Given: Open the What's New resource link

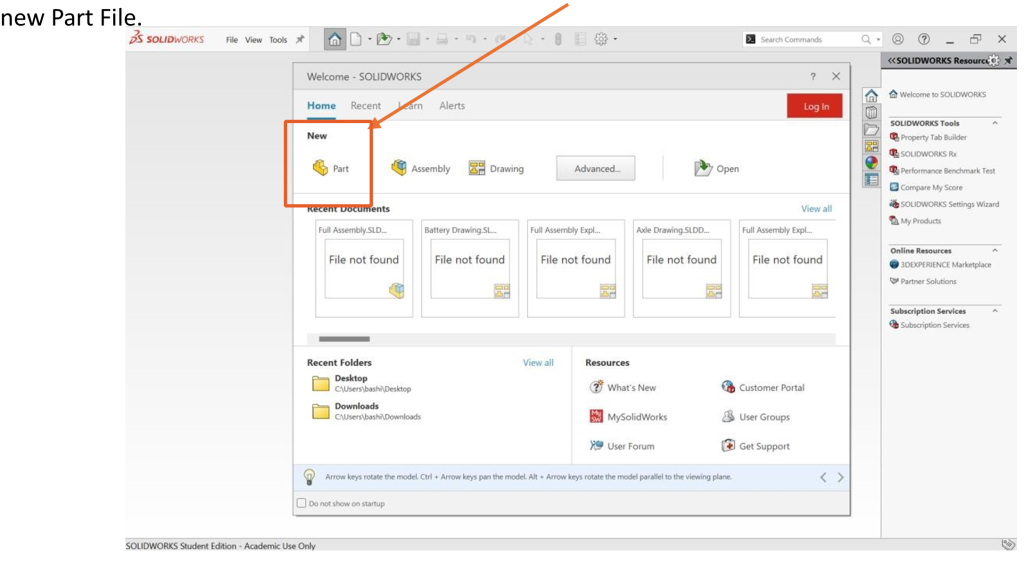Looking at the screenshot, I should (x=622, y=387).
